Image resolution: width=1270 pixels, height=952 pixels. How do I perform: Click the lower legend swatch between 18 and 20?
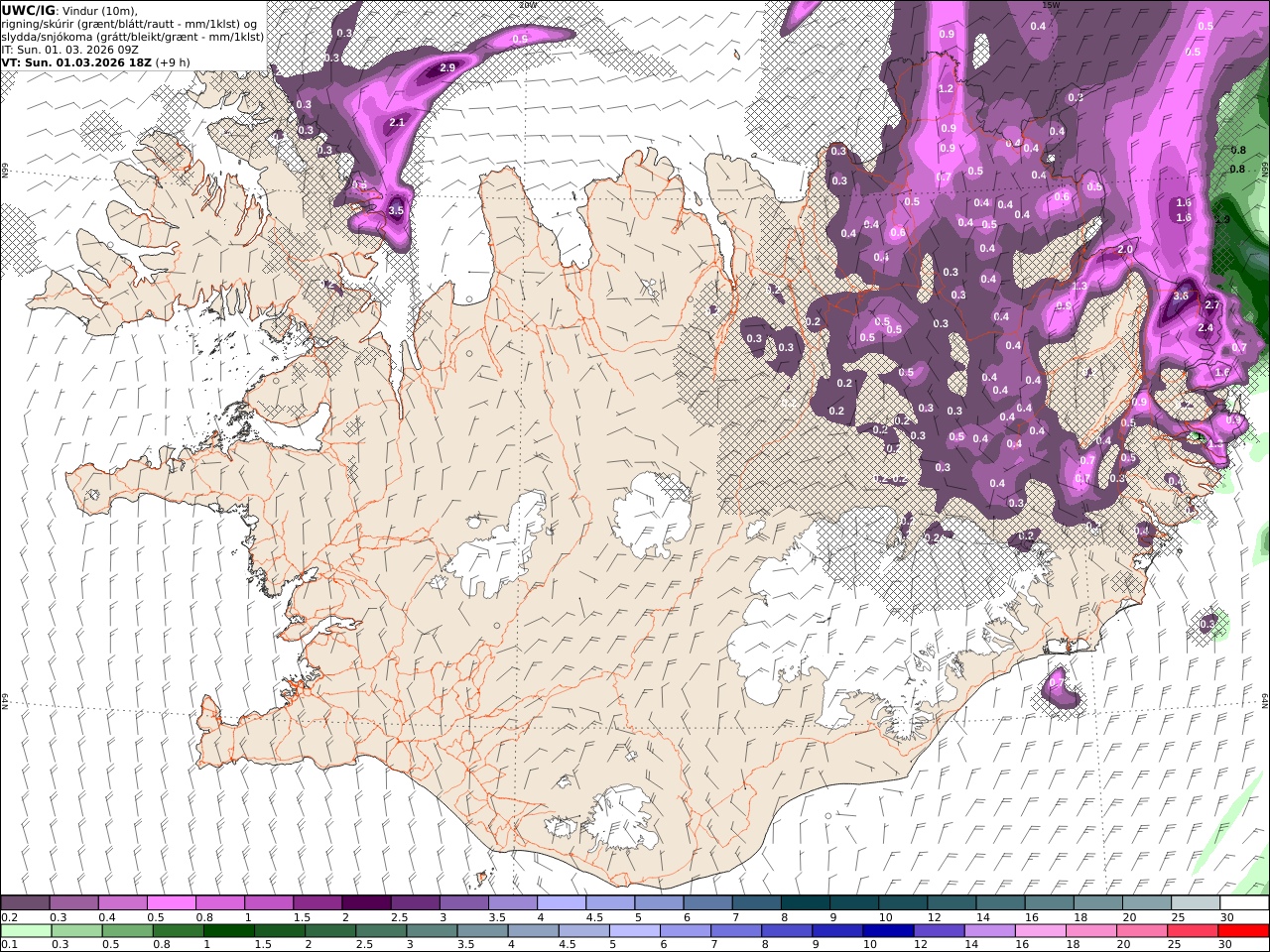(1091, 931)
